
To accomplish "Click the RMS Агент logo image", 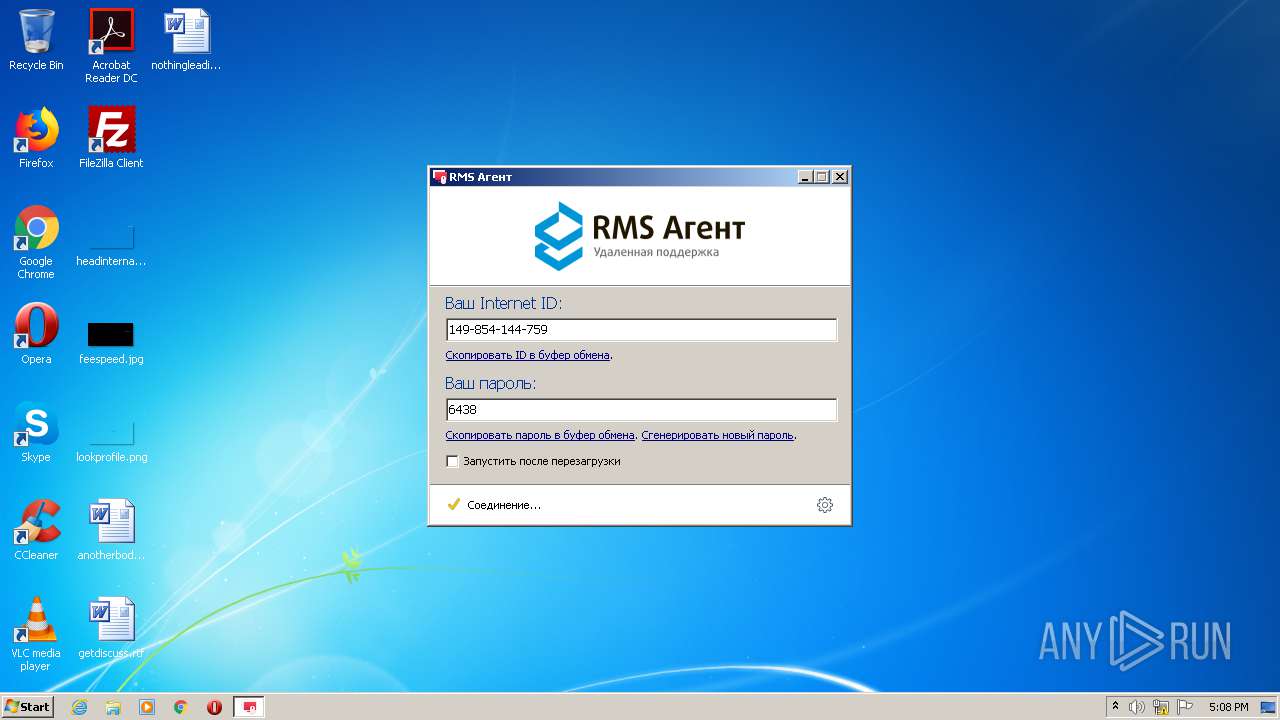I will 640,236.
